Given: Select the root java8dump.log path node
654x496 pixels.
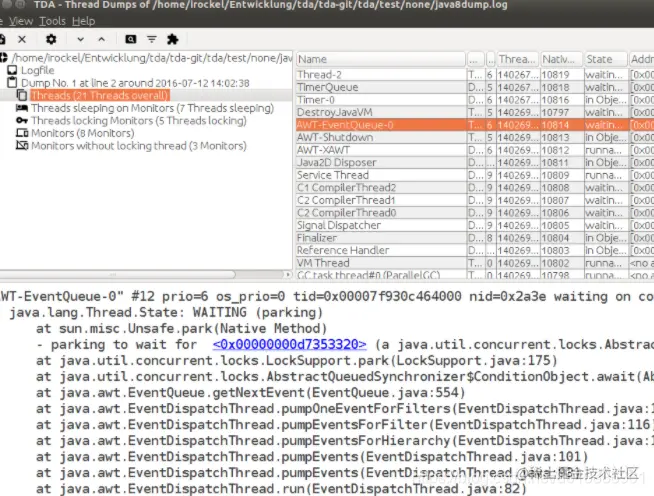Looking at the screenshot, I should point(152,58).
